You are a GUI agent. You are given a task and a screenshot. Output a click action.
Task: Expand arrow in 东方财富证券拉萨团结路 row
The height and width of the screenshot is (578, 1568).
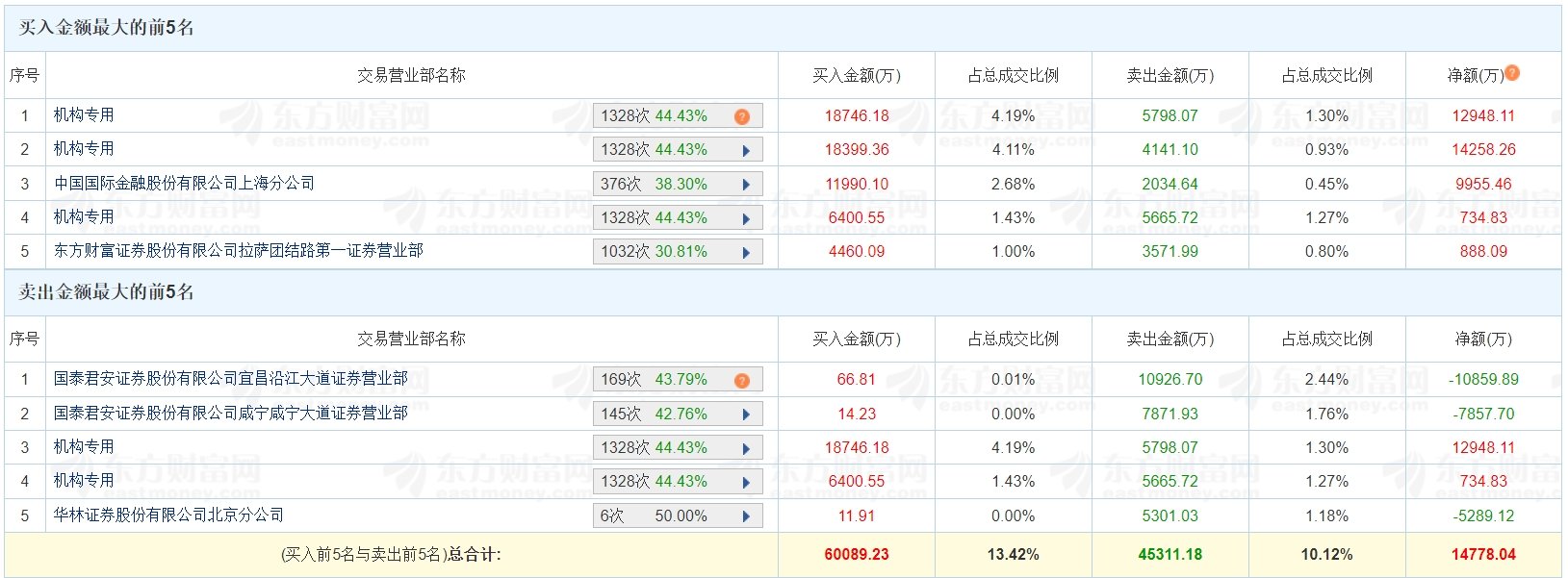click(746, 252)
